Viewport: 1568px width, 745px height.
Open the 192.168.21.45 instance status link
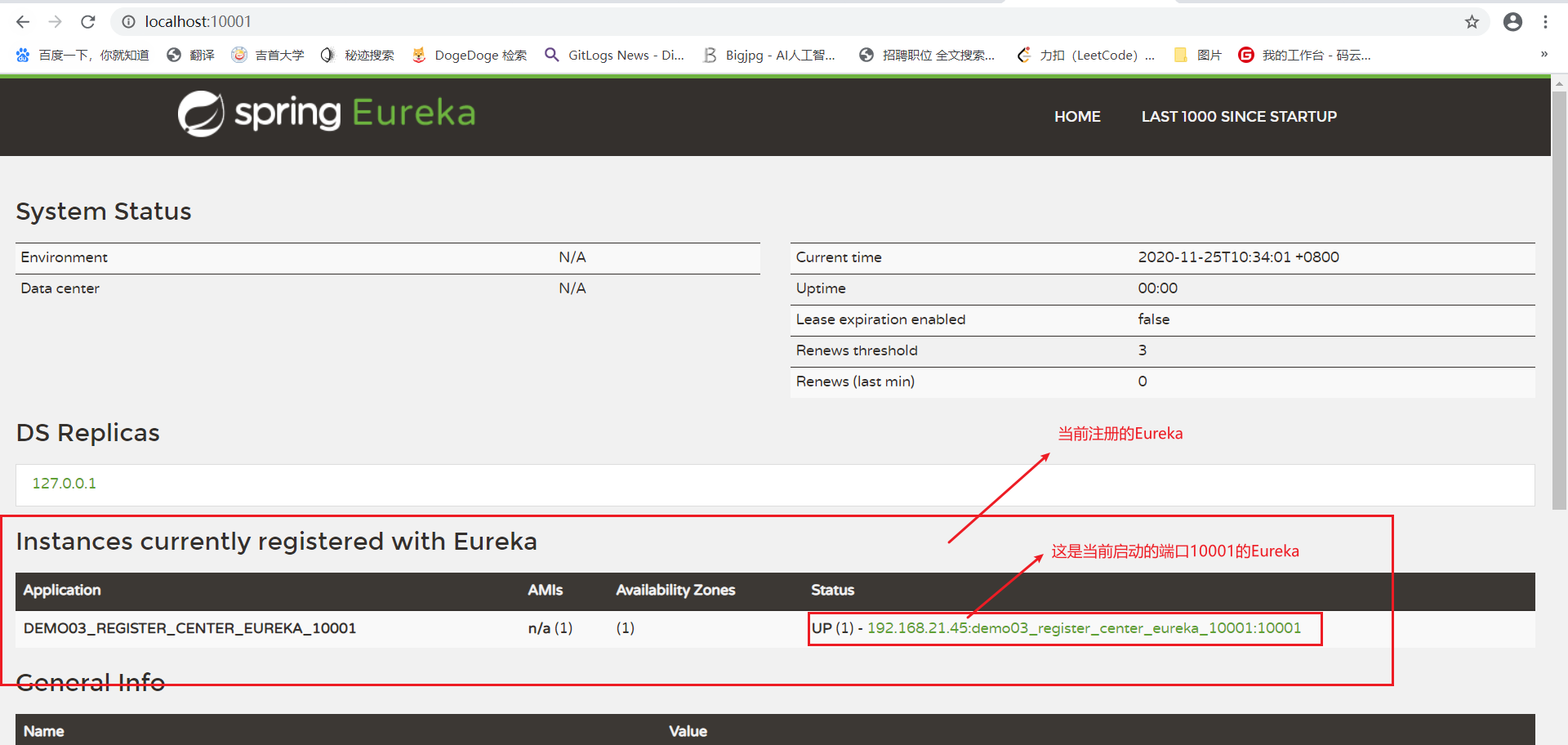1084,628
